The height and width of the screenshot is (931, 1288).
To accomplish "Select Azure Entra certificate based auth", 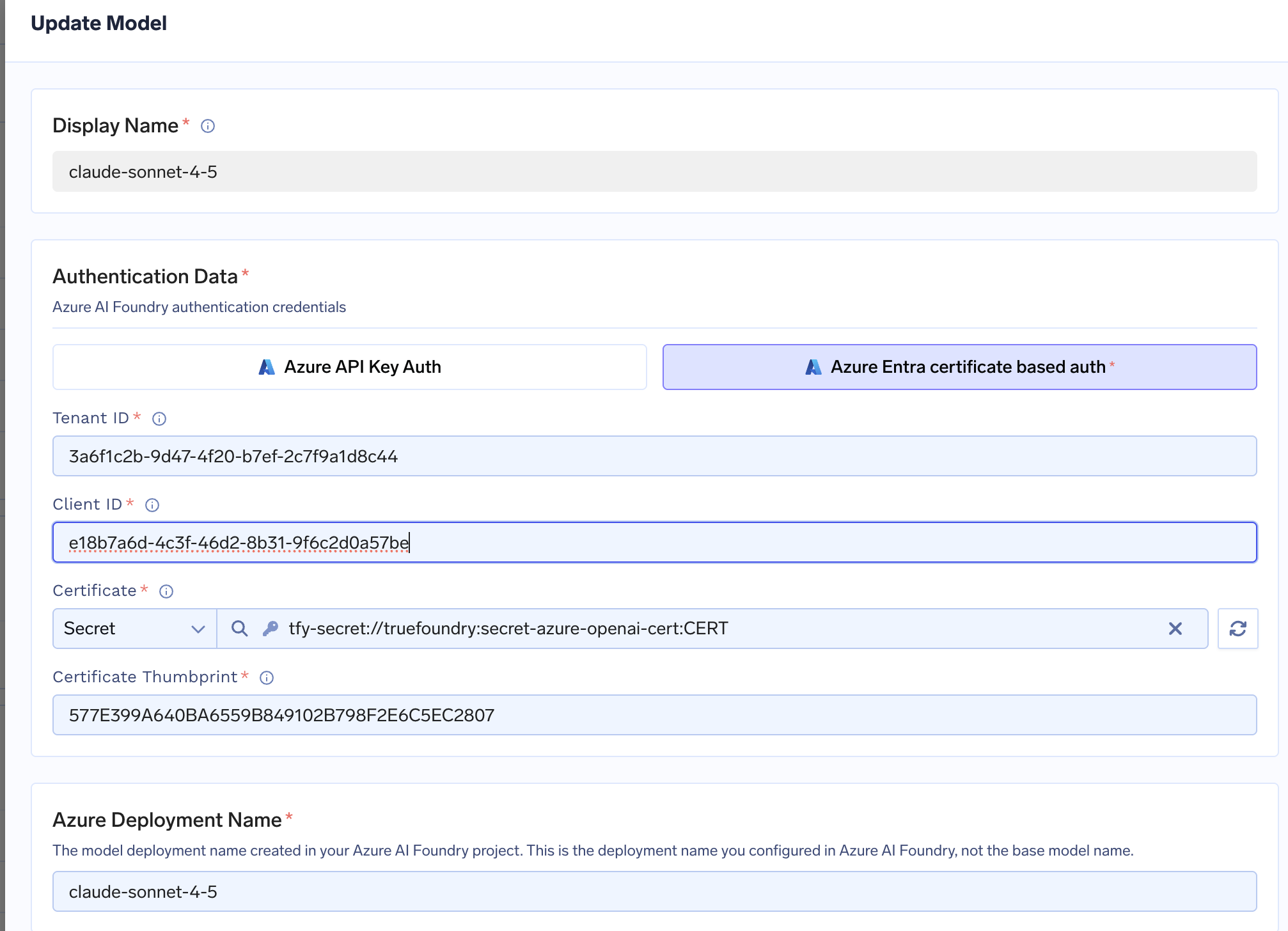I will coord(959,367).
